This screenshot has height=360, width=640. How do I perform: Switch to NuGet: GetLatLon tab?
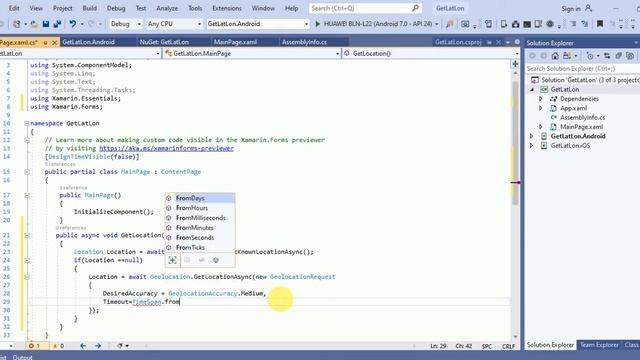164,42
